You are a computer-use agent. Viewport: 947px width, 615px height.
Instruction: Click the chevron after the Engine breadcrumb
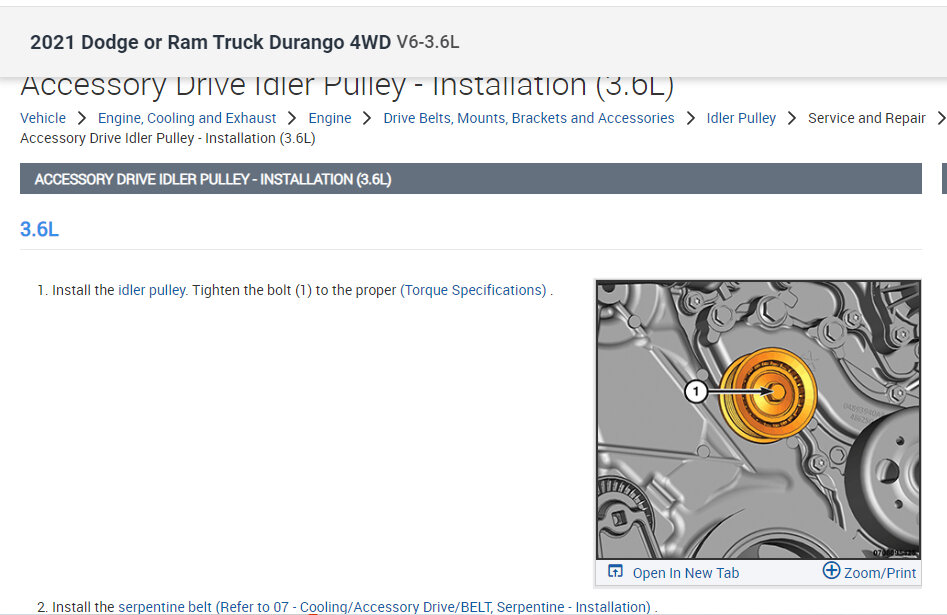[367, 118]
